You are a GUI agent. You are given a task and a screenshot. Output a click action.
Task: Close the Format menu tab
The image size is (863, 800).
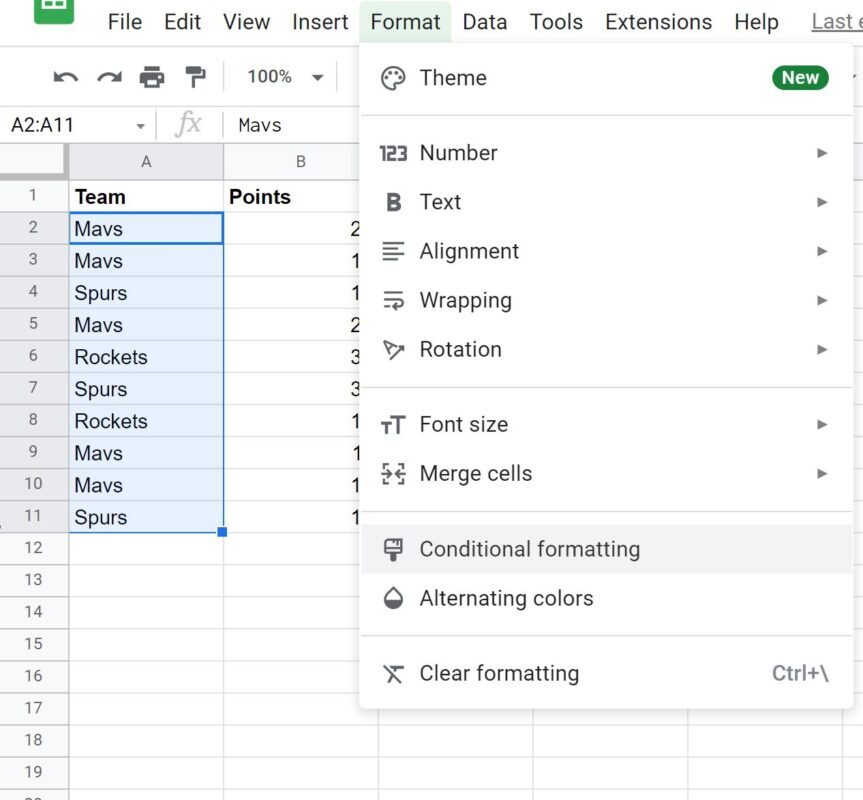[x=406, y=22]
